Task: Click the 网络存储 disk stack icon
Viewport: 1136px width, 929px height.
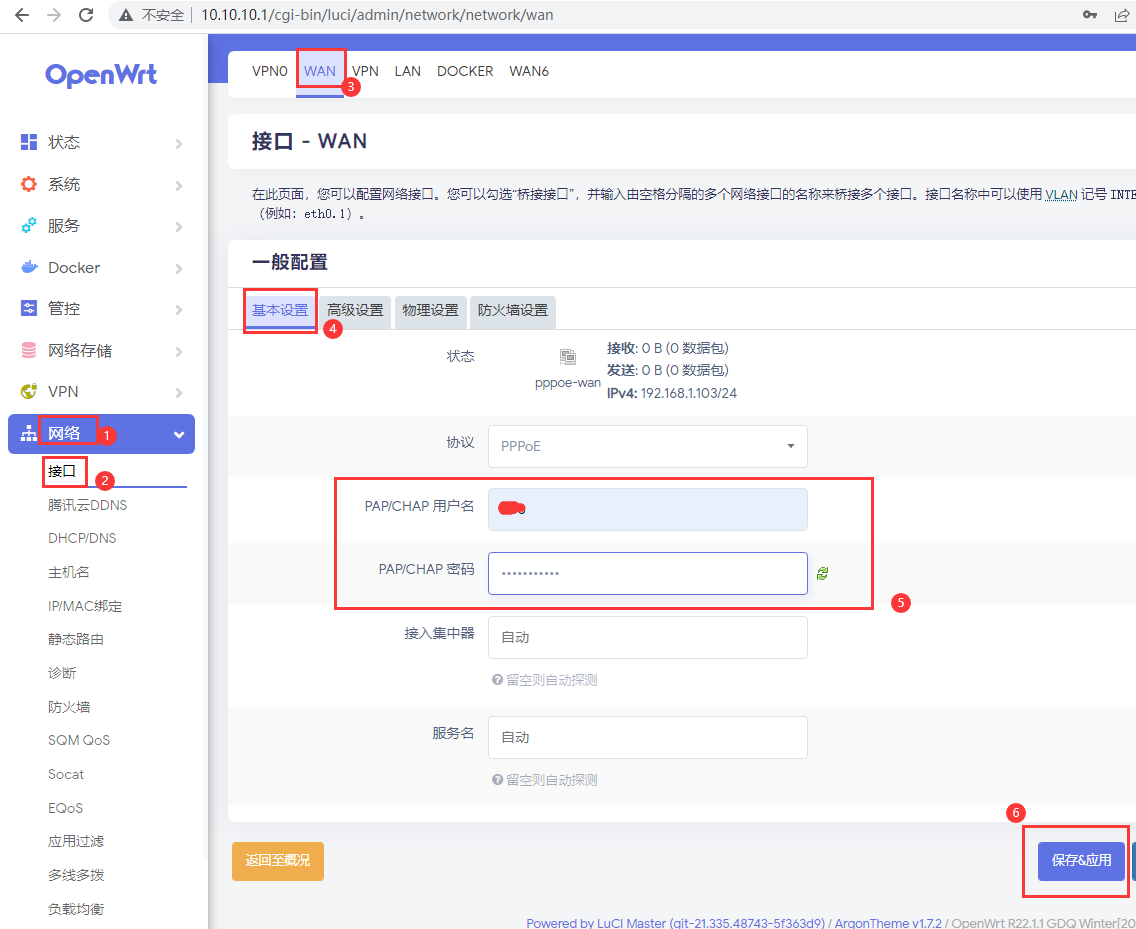Action: (29, 351)
